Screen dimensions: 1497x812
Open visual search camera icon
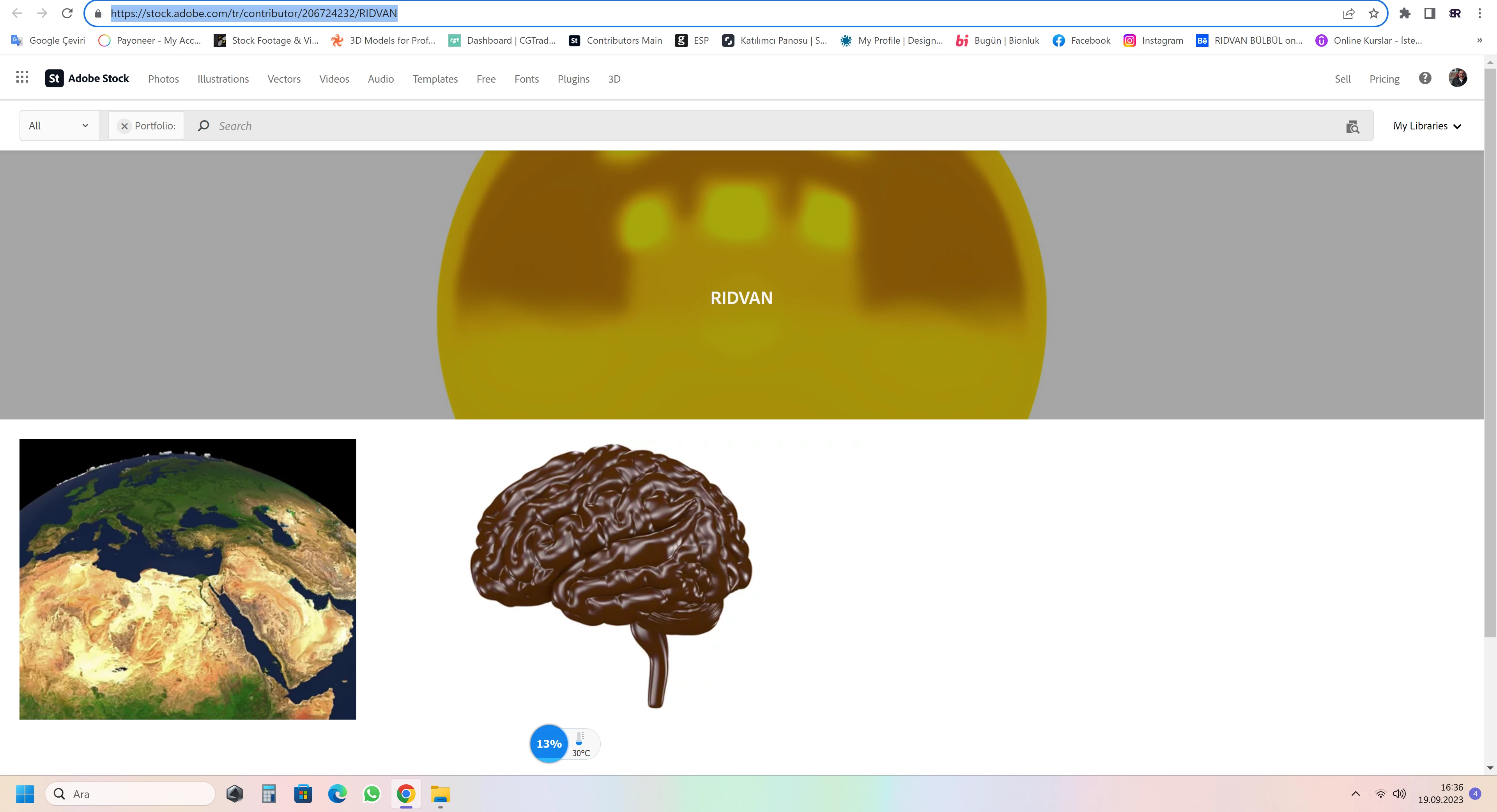coord(1352,126)
